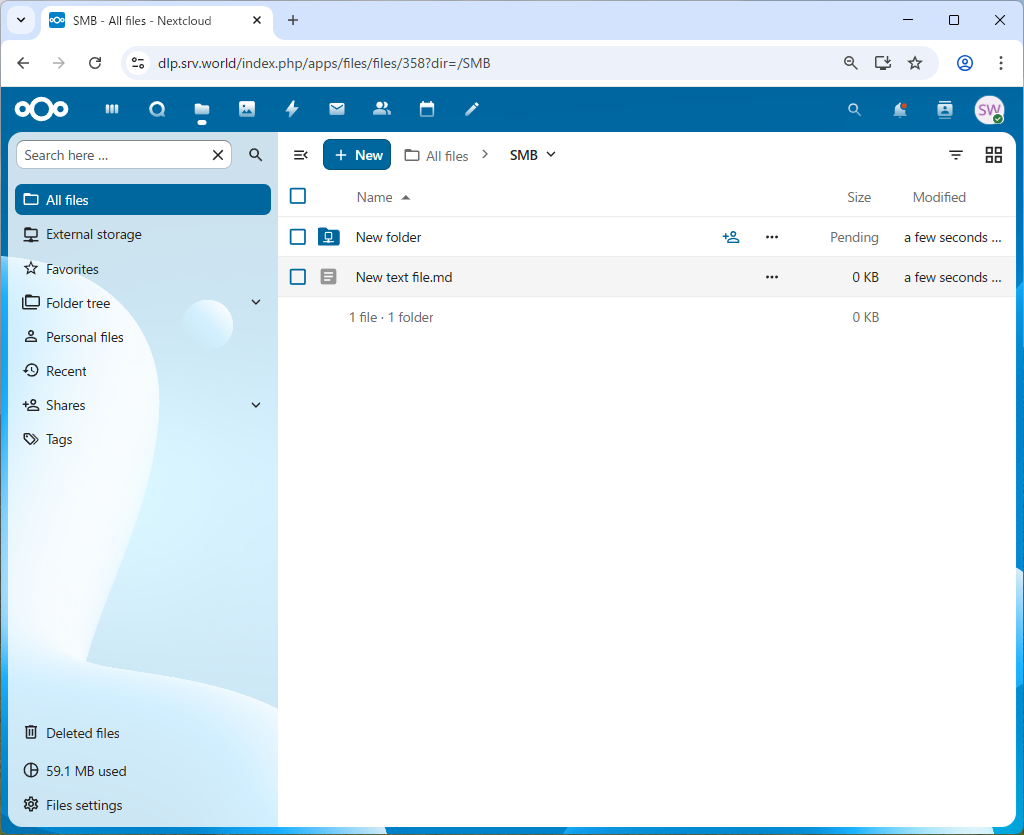The width and height of the screenshot is (1024, 835).
Task: Toggle the select all files checkbox
Action: pos(298,196)
